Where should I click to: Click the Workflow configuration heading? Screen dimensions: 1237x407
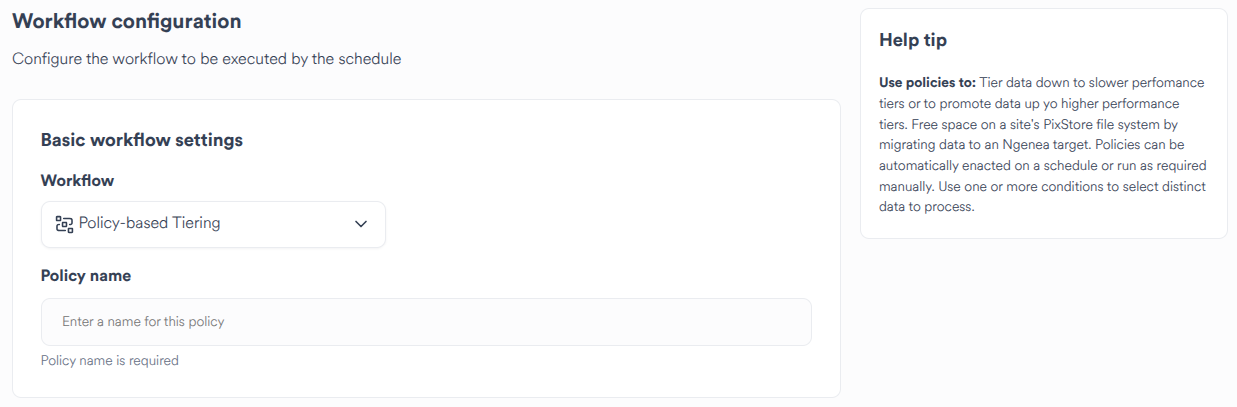click(x=126, y=21)
